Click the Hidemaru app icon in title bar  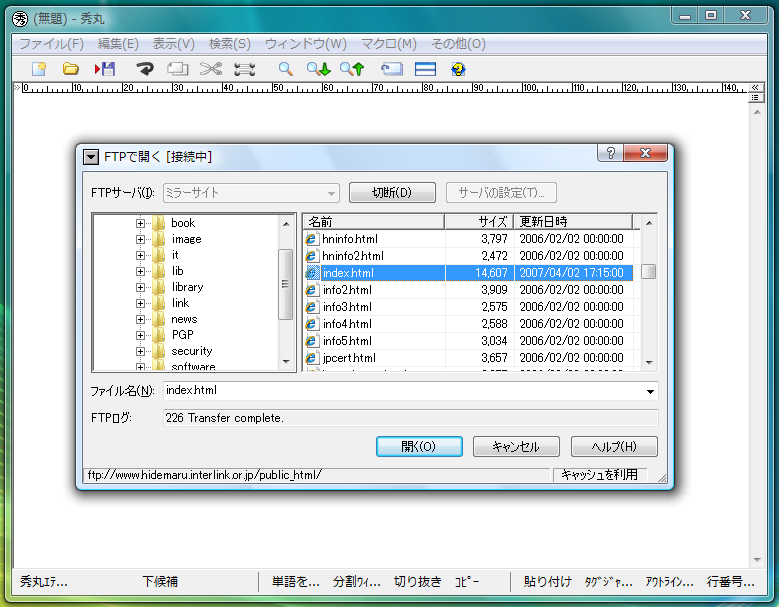[20, 19]
